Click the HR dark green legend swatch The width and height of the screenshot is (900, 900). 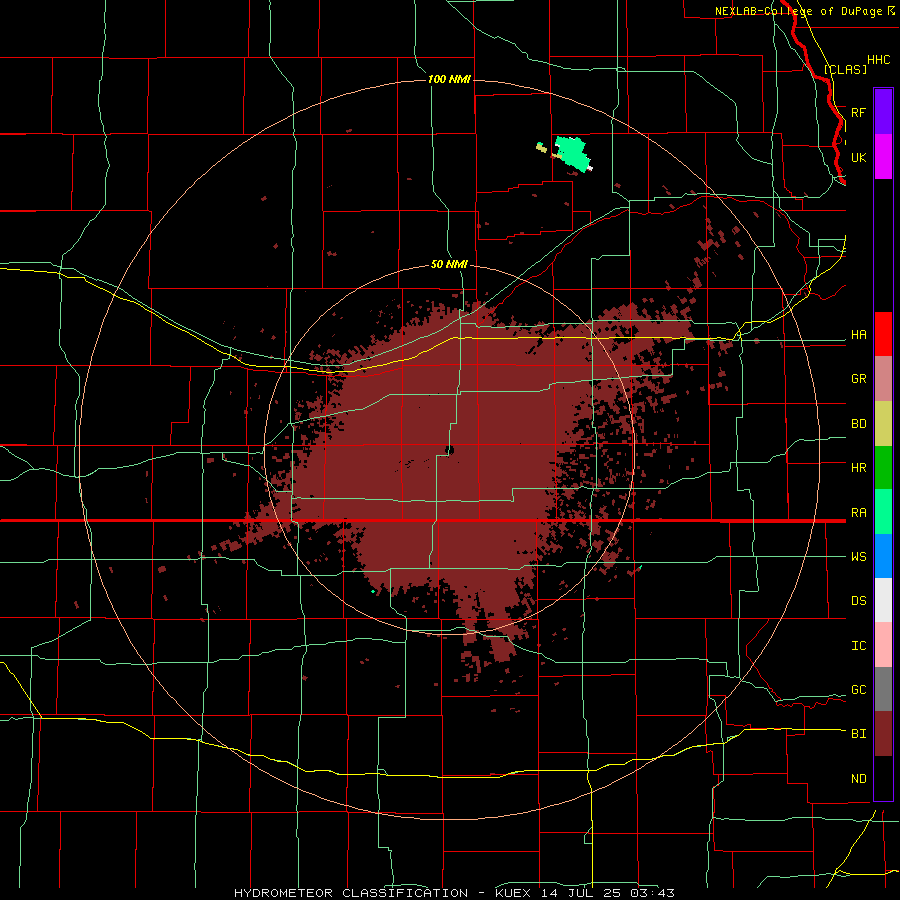(883, 468)
